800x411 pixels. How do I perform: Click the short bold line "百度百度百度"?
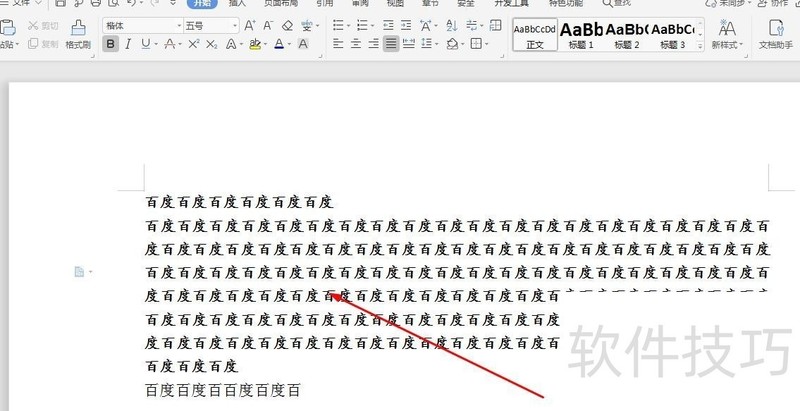[192, 366]
